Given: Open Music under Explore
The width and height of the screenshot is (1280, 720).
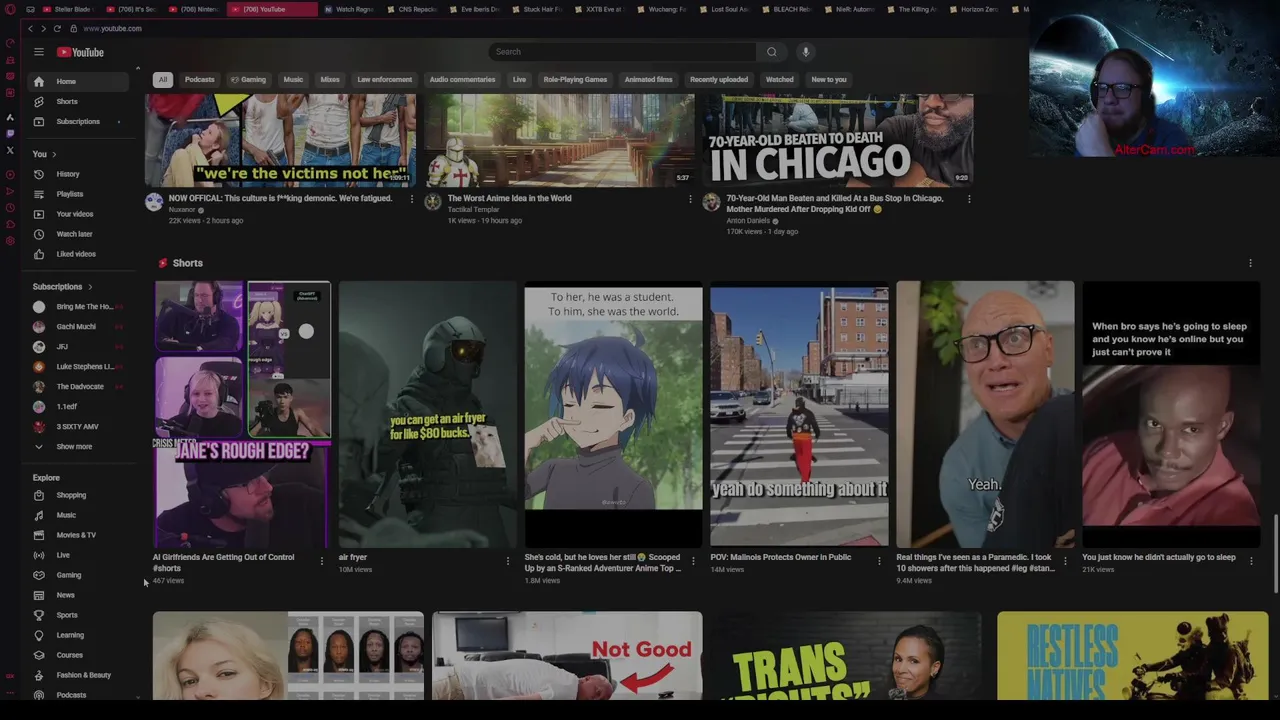Looking at the screenshot, I should coord(80,515).
